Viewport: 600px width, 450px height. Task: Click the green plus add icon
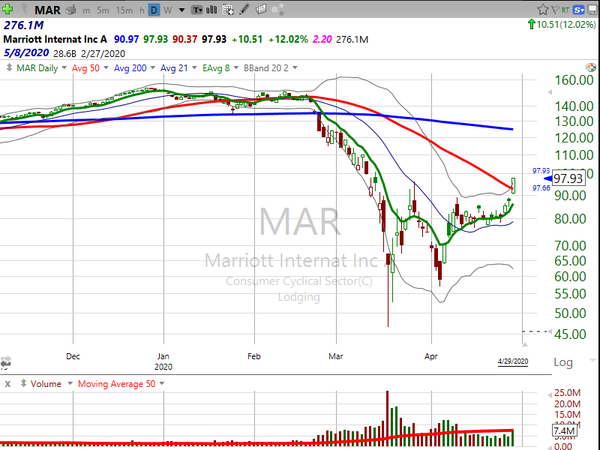pos(7,9)
